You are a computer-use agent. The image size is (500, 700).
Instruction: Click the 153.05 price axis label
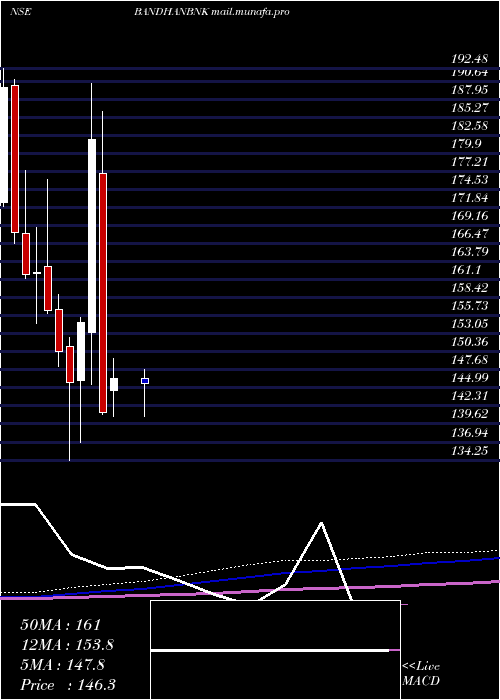coord(469,324)
